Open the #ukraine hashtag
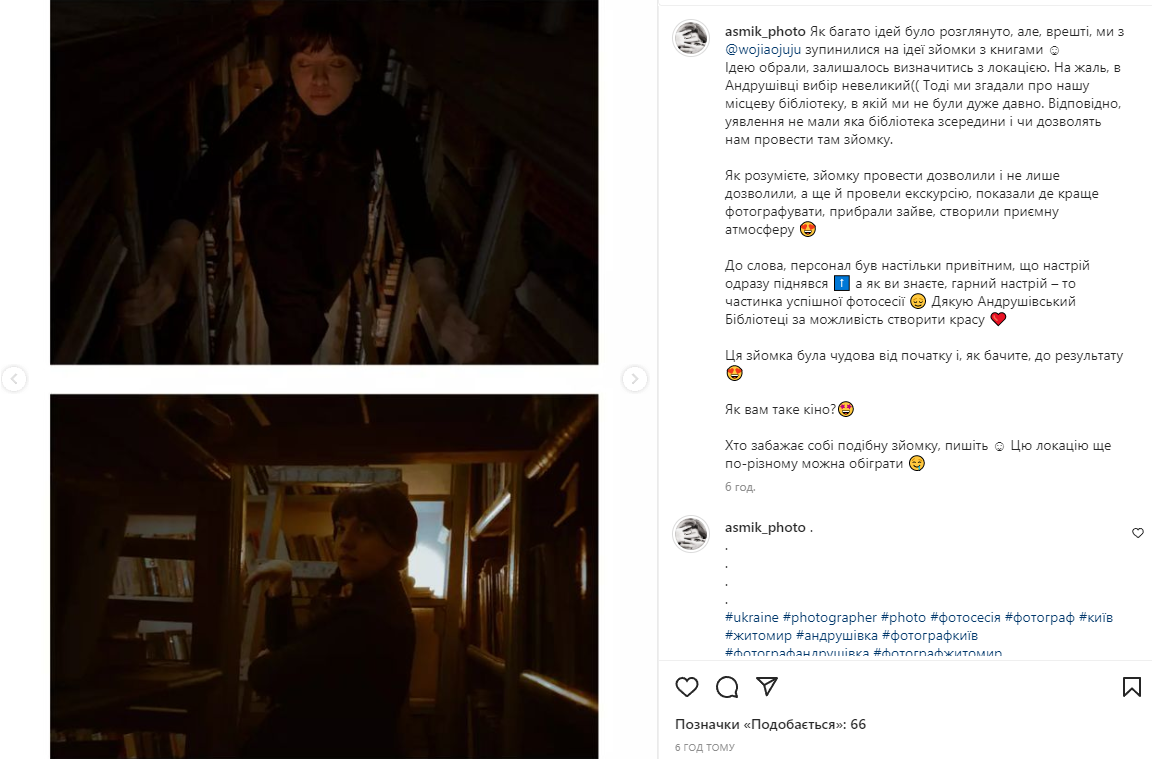The image size is (1152, 759). pyautogui.click(x=751, y=617)
